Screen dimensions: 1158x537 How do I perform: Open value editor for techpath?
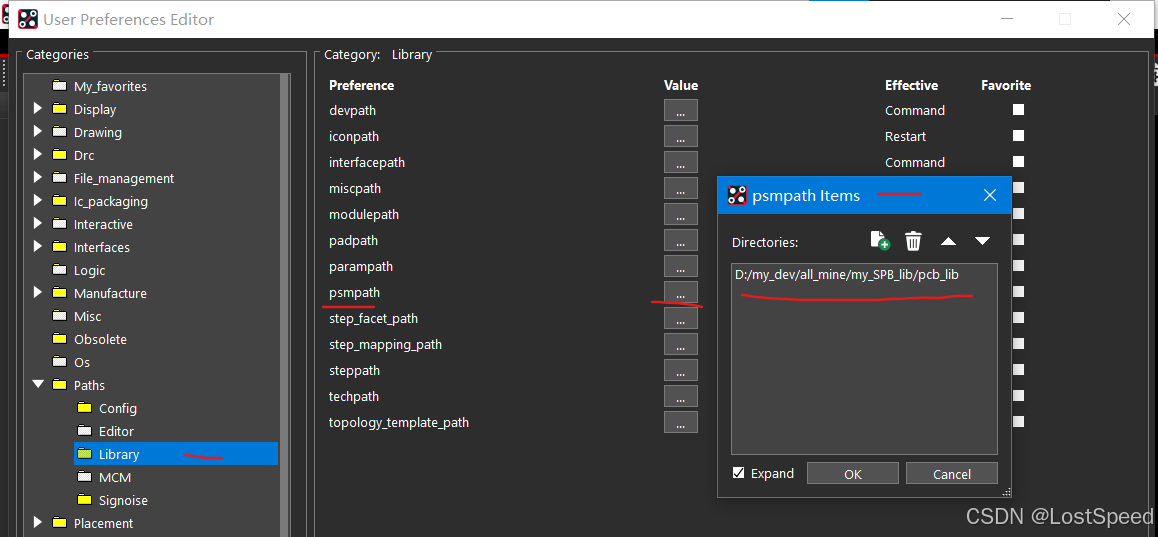pyautogui.click(x=681, y=396)
